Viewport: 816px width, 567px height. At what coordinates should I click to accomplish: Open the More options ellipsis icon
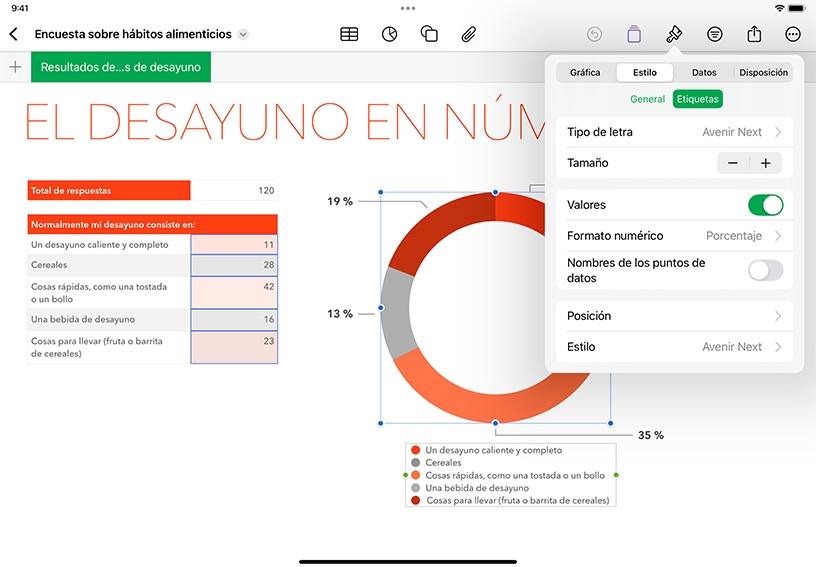point(793,34)
